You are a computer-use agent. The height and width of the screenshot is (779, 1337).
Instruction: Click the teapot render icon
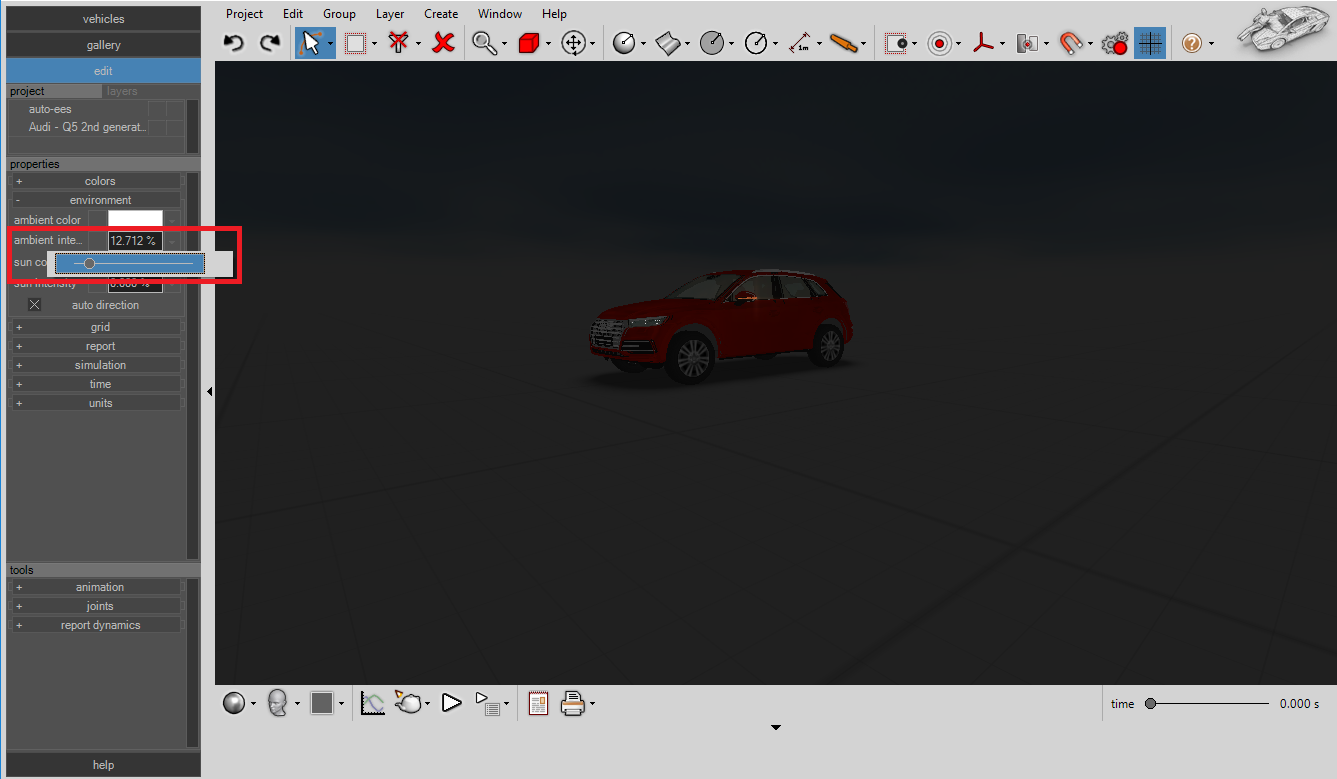point(408,703)
